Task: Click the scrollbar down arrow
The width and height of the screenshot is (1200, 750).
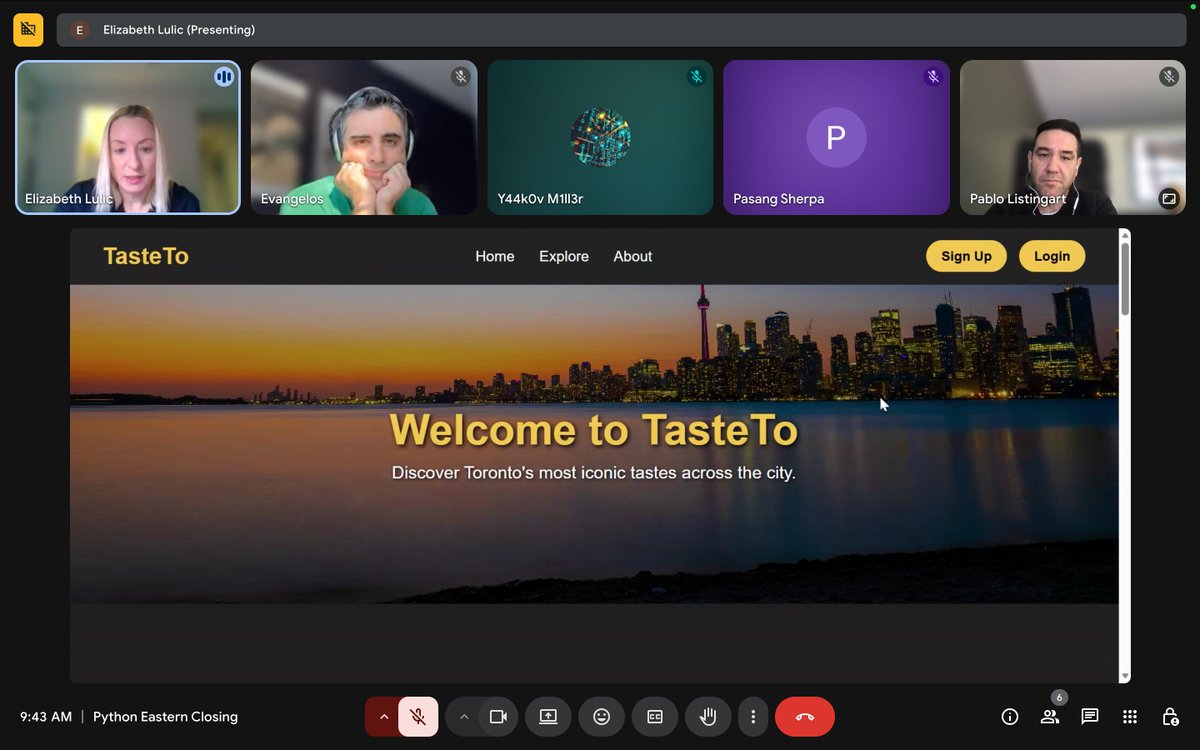Action: (1125, 677)
